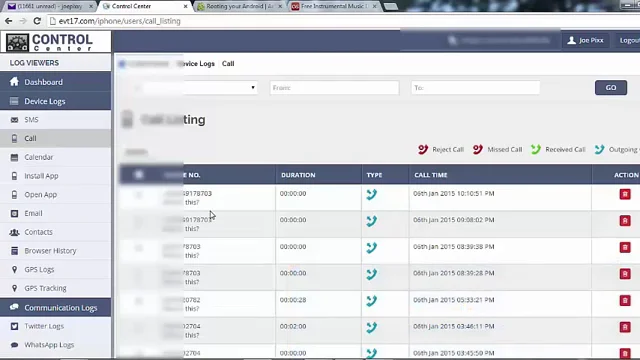The image size is (640, 360).
Task: Click the Contacts people icon
Action: click(14, 232)
